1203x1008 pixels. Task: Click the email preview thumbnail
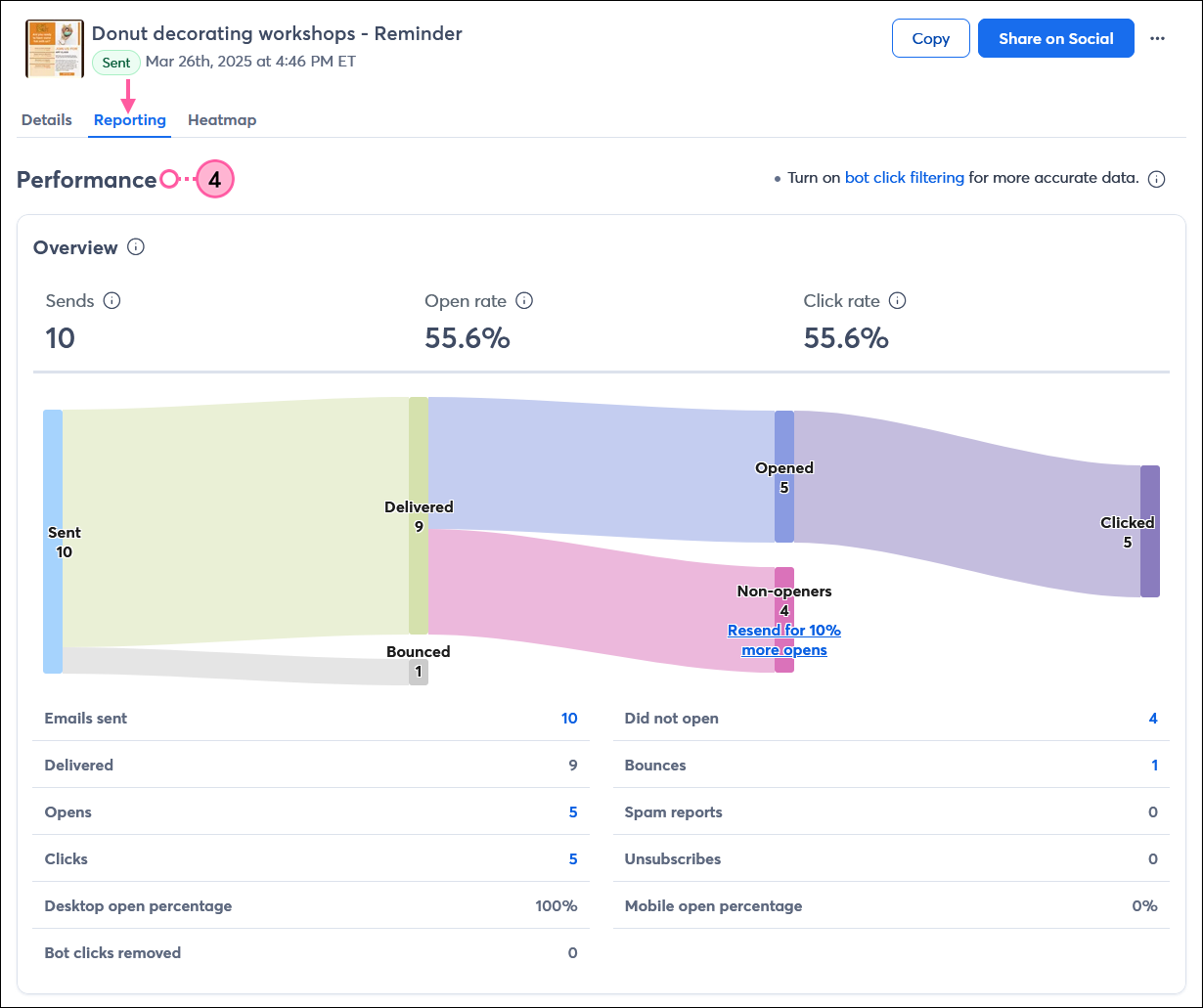tap(54, 47)
